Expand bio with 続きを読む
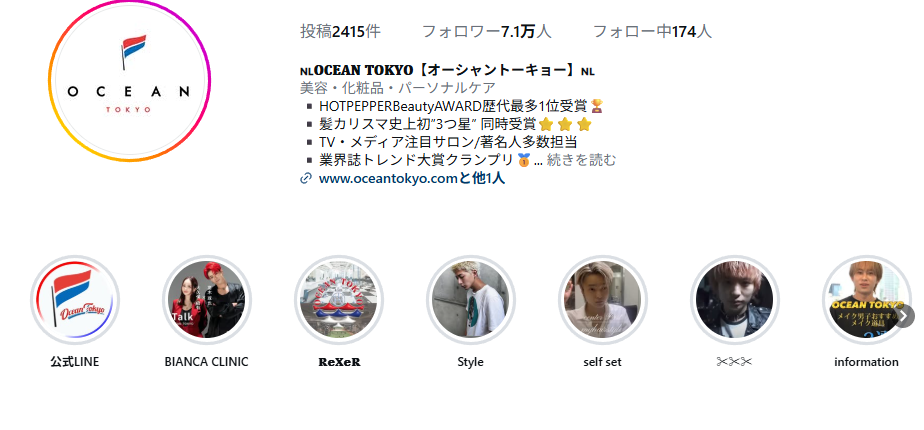Image resolution: width=924 pixels, height=430 pixels. [x=581, y=160]
